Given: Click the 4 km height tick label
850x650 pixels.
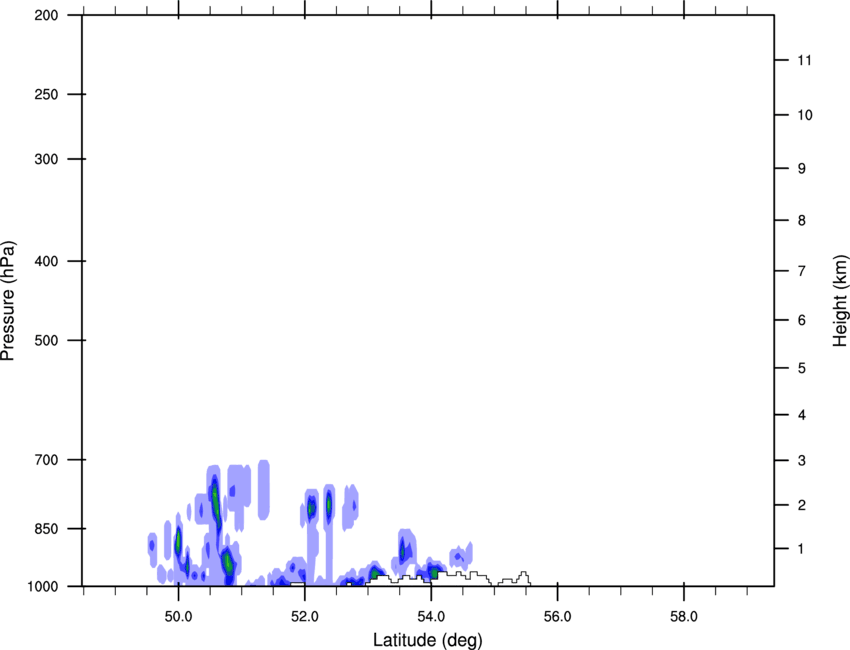Looking at the screenshot, I should [802, 415].
